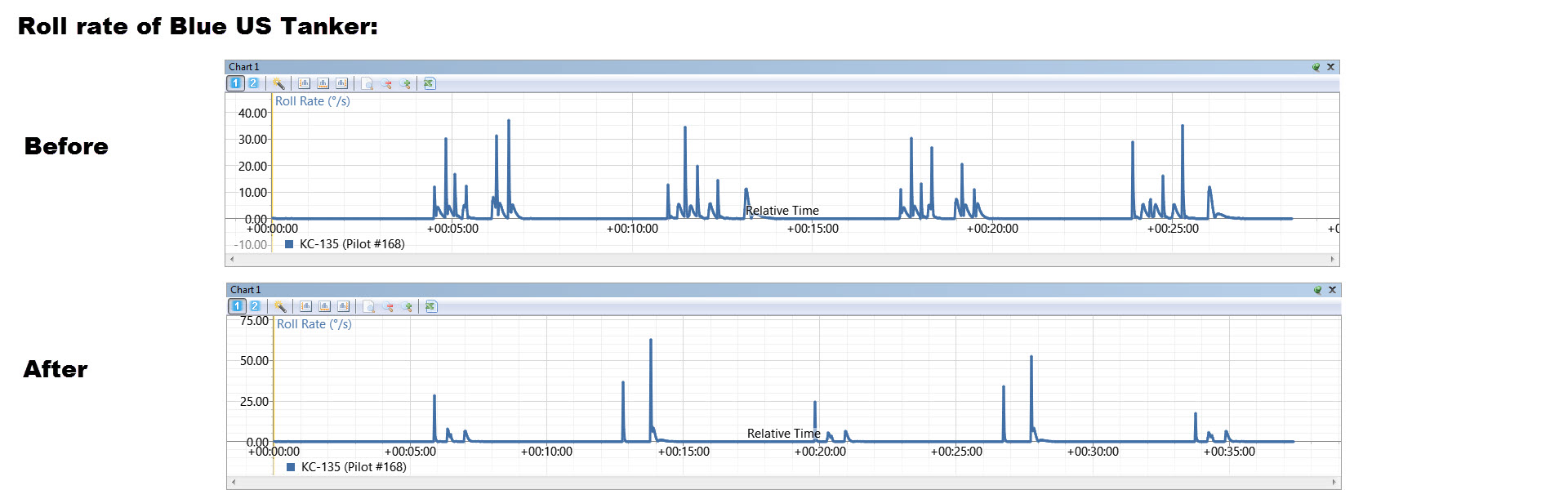Click the +00:15:00 time tick in the Before chart
The width and height of the screenshot is (1568, 490).
coord(813,229)
